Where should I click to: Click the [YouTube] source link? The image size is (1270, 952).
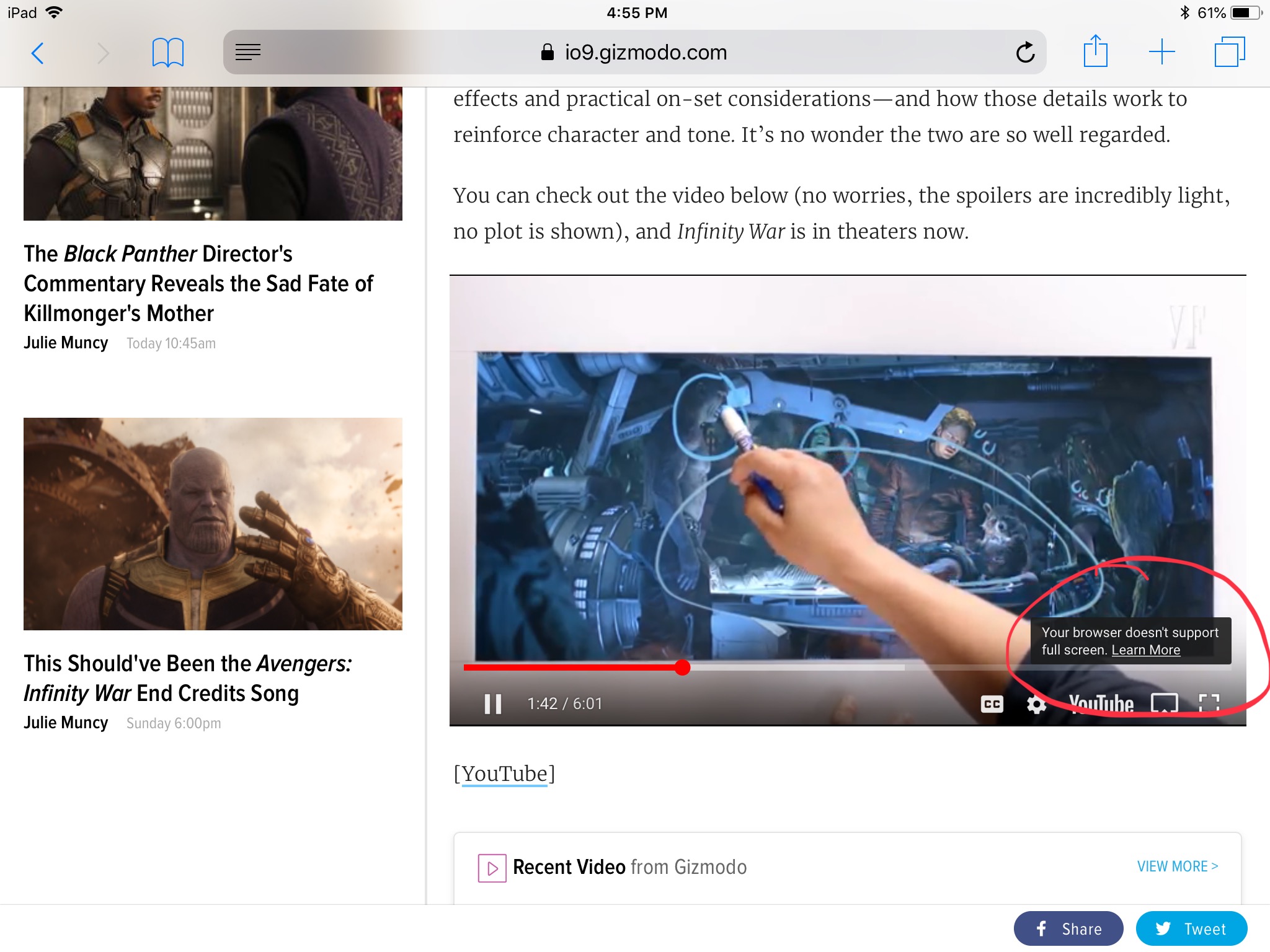(x=504, y=773)
